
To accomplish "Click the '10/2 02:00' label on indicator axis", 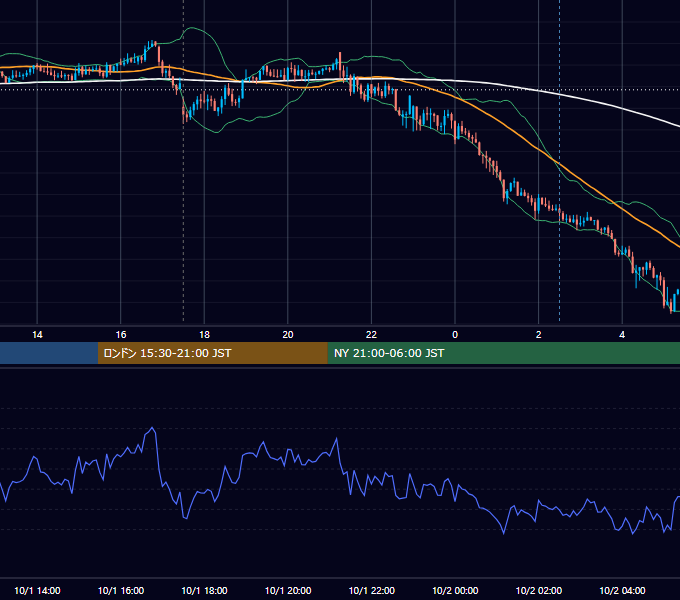I will (x=539, y=590).
